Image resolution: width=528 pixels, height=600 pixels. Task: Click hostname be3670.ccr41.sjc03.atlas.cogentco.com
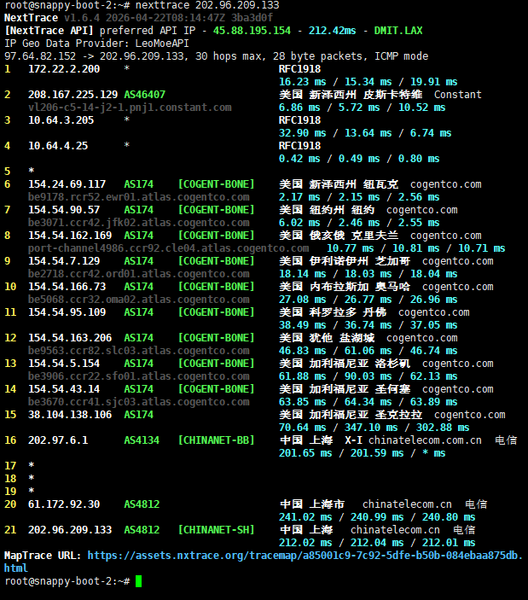pos(139,402)
